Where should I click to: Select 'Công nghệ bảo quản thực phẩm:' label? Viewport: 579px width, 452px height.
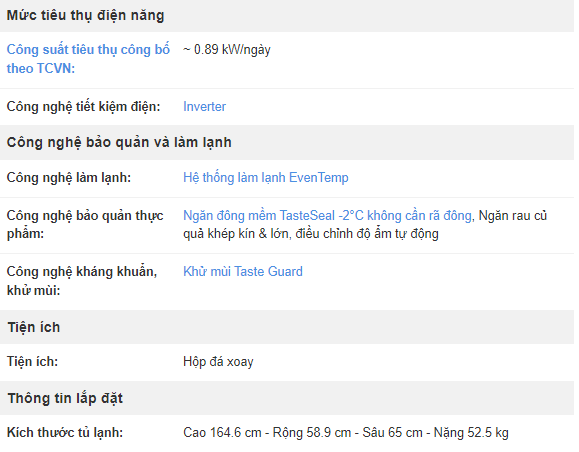85,225
